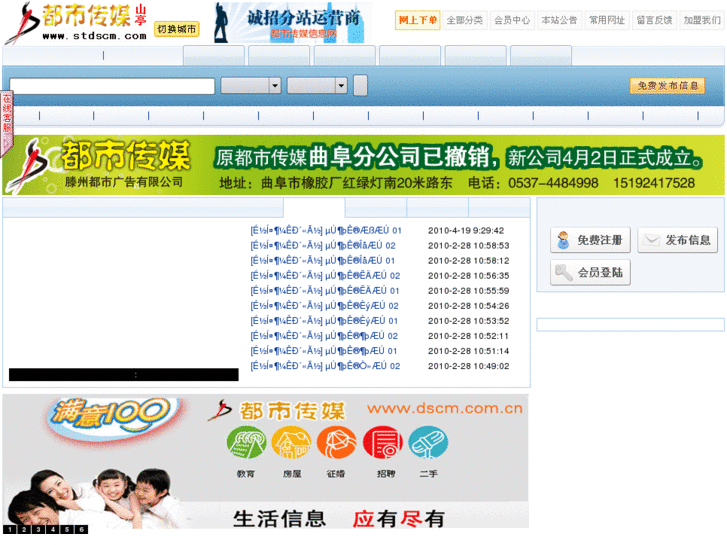Switch to slide 1 of banner
The height and width of the screenshot is (545, 727).
[x=9, y=529]
